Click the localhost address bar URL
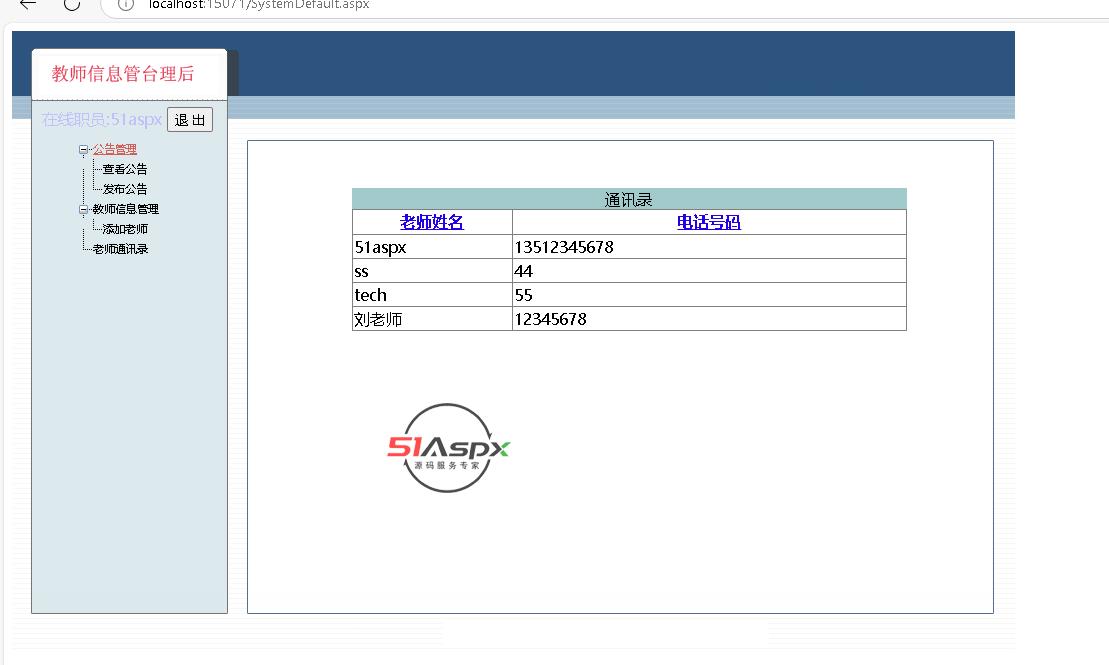This screenshot has height=665, width=1109. (x=259, y=4)
